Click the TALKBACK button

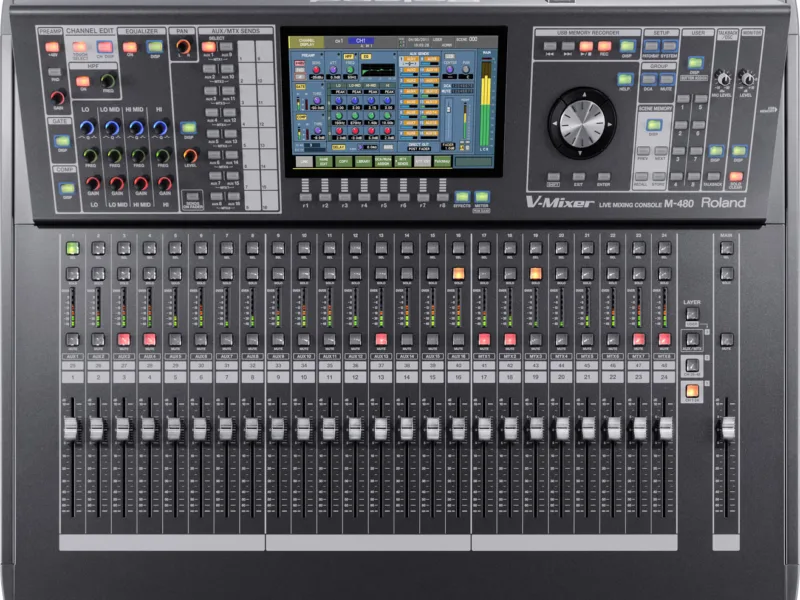(713, 177)
